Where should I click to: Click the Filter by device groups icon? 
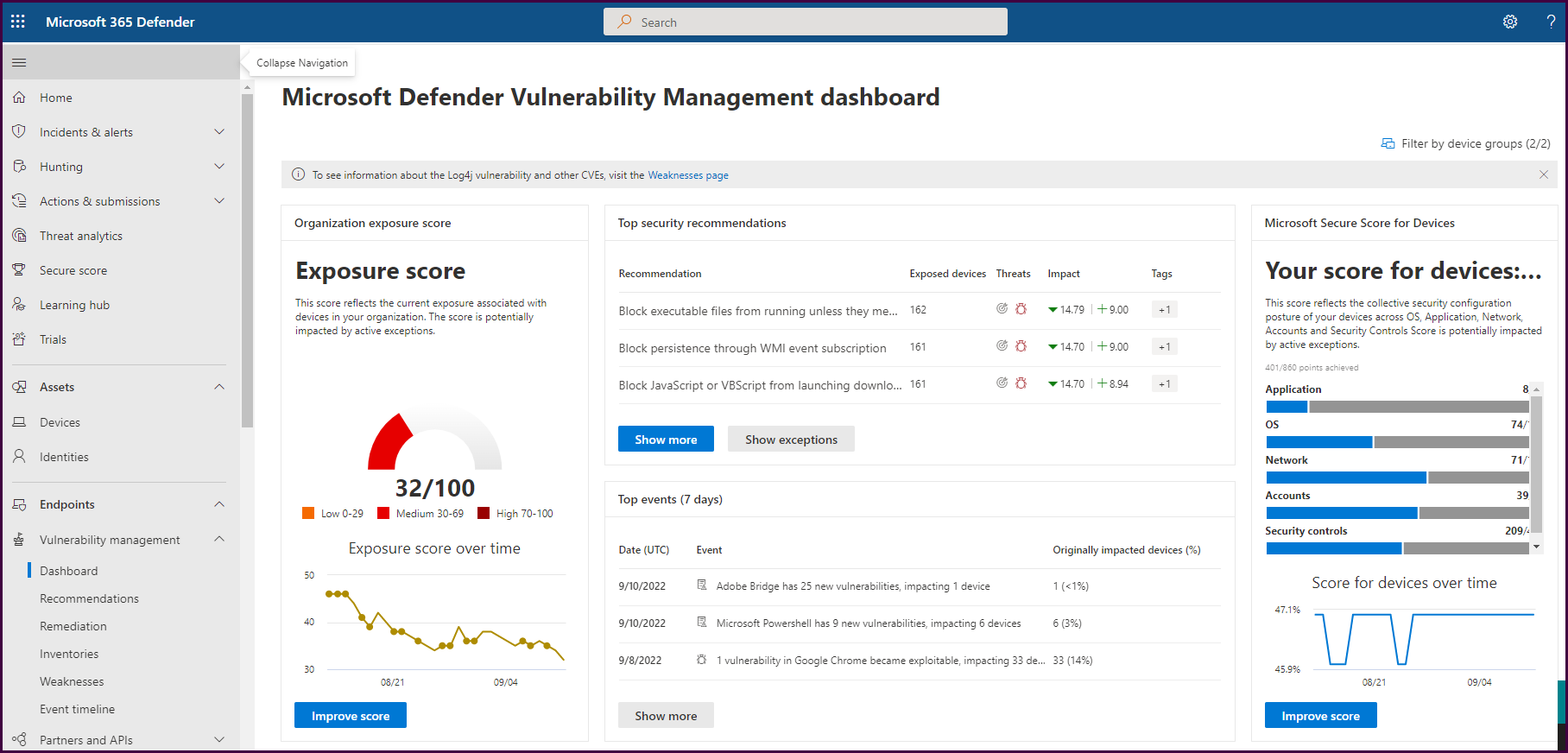tap(1388, 143)
